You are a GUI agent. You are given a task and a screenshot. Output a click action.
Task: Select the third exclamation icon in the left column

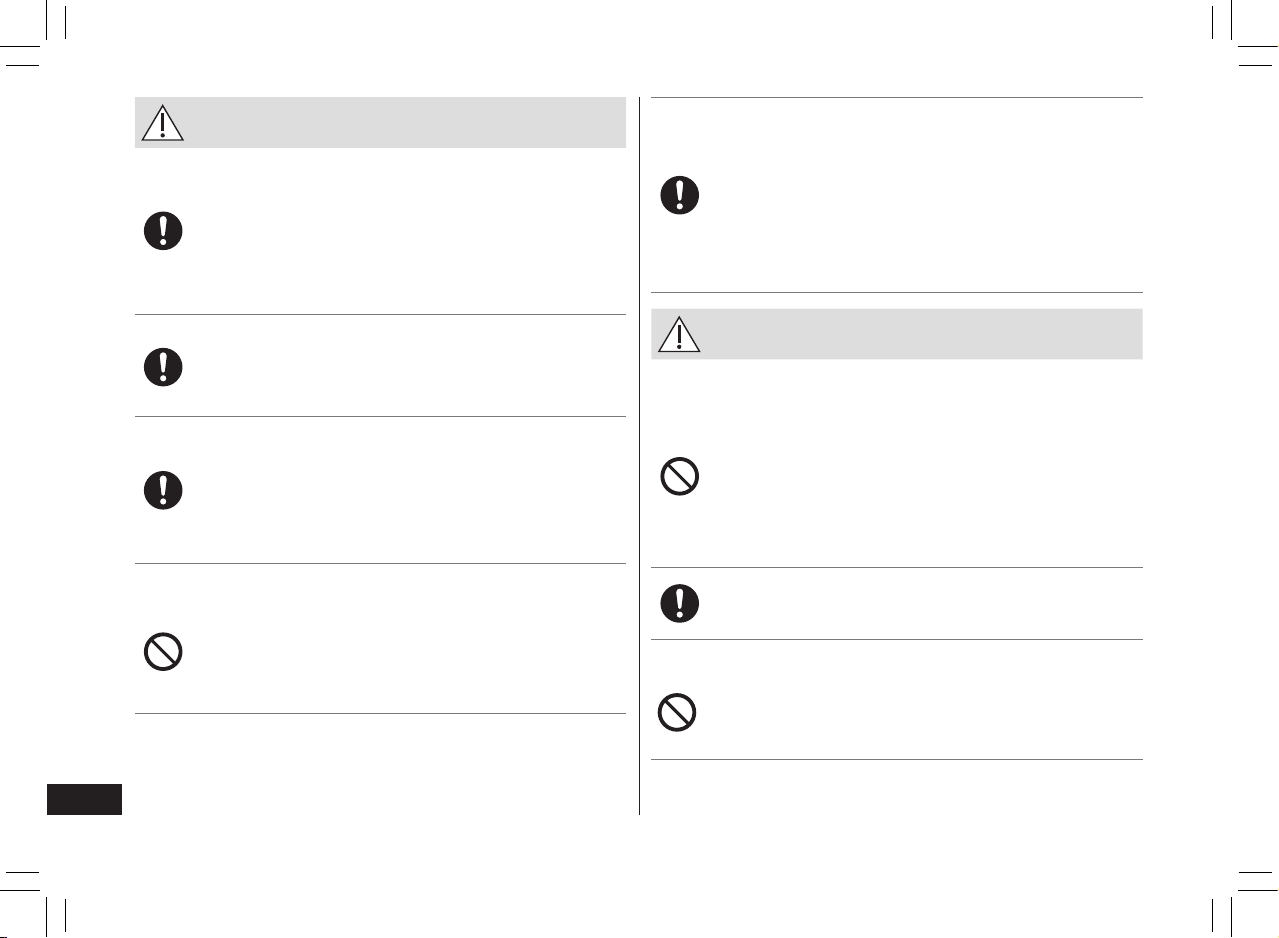tap(163, 491)
